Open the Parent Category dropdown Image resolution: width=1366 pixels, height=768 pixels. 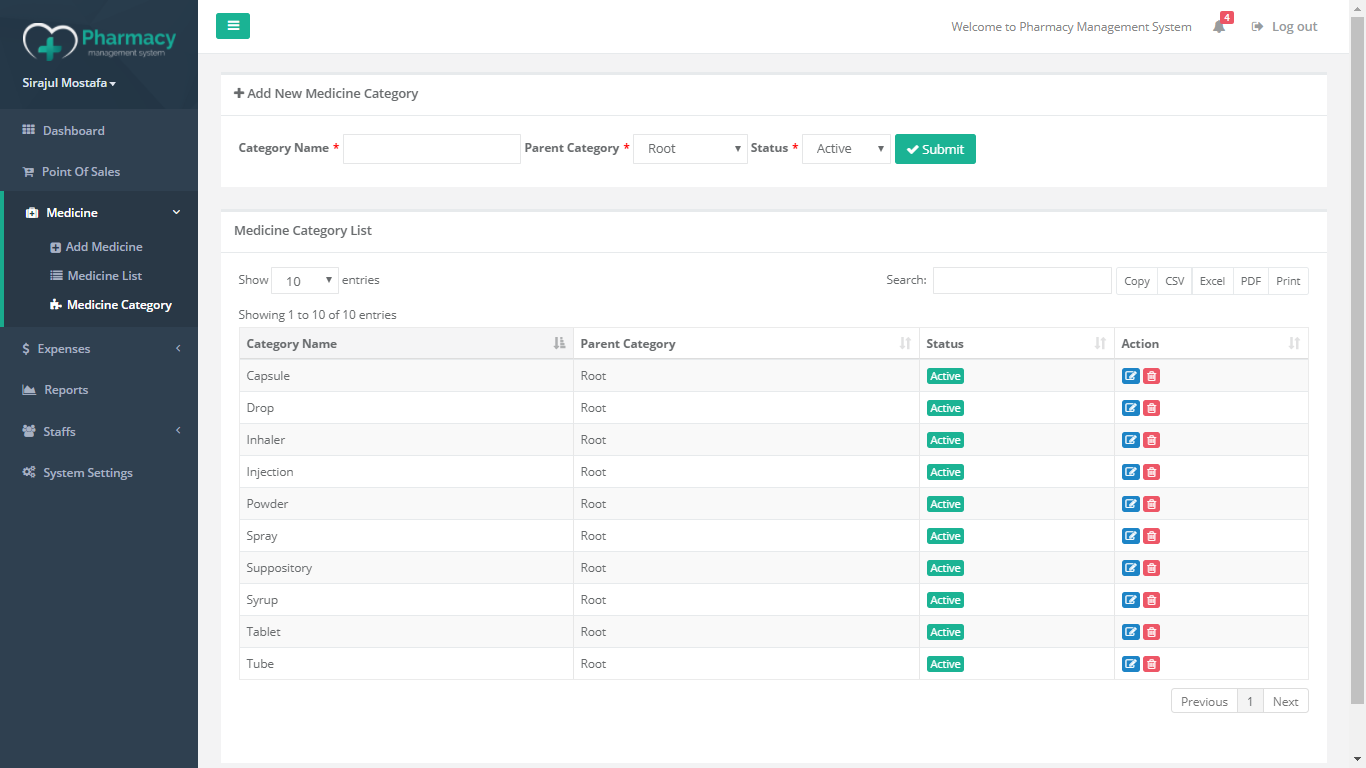tap(690, 149)
